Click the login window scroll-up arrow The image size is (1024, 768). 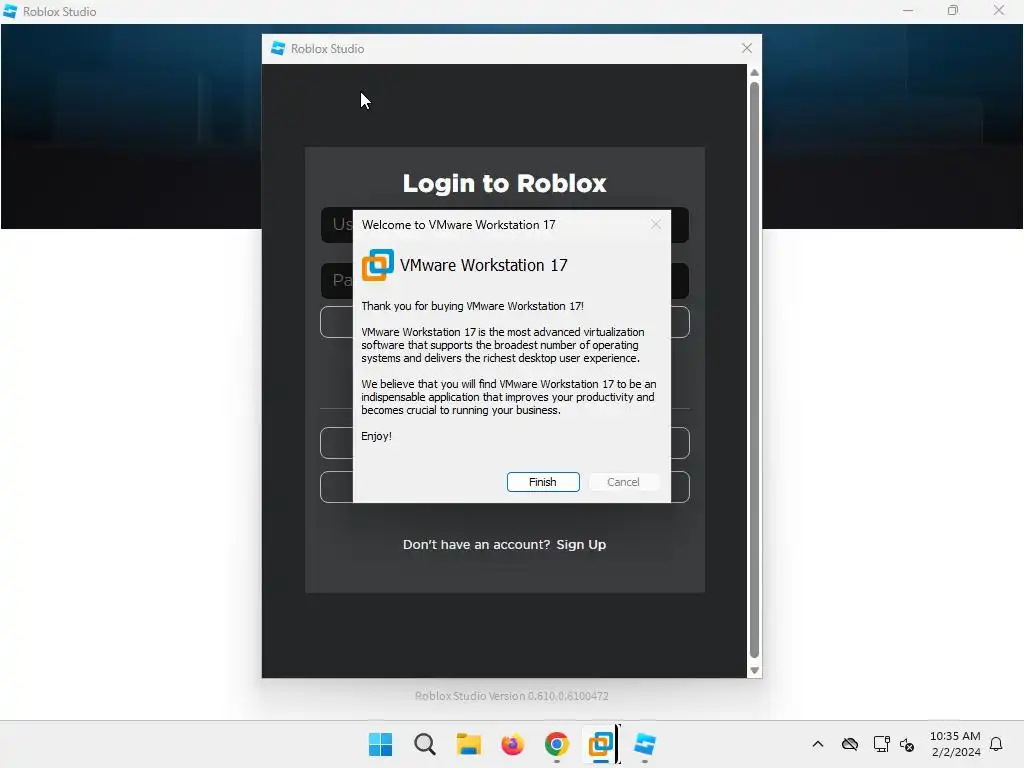tap(754, 72)
